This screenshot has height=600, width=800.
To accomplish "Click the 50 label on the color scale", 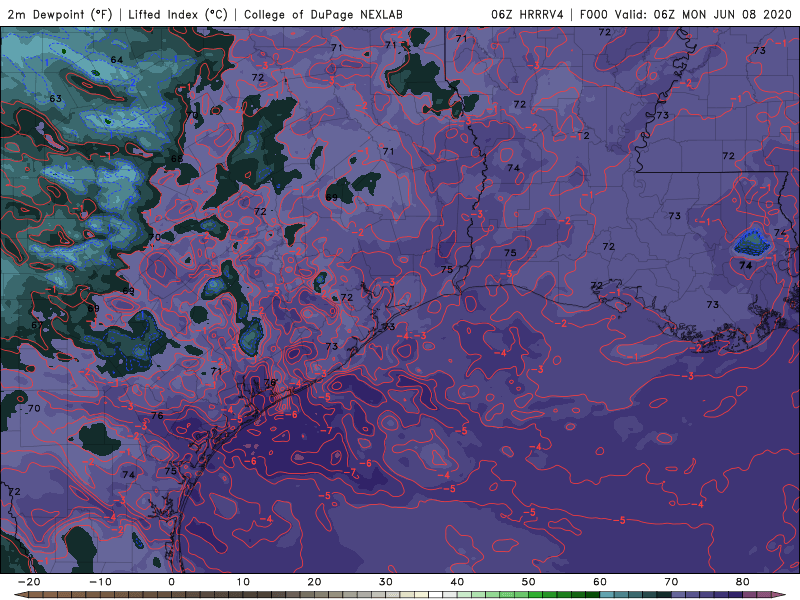I will tap(529, 582).
